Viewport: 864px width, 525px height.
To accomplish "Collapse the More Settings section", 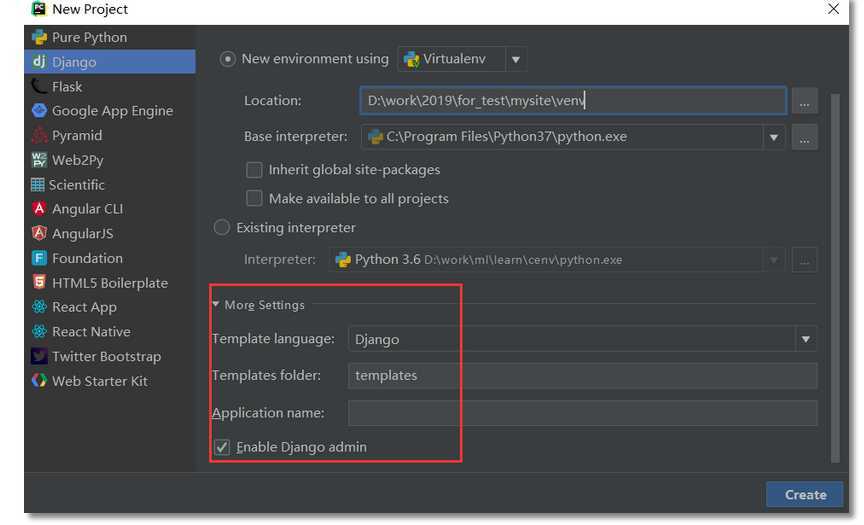I will 216,304.
